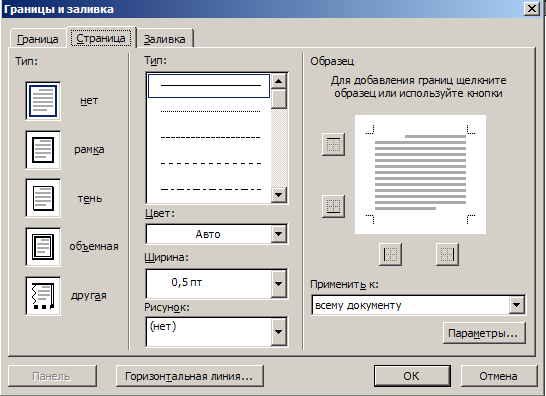Click the 'нет' label text
Image resolution: width=546 pixels, height=396 pixels.
89,101
